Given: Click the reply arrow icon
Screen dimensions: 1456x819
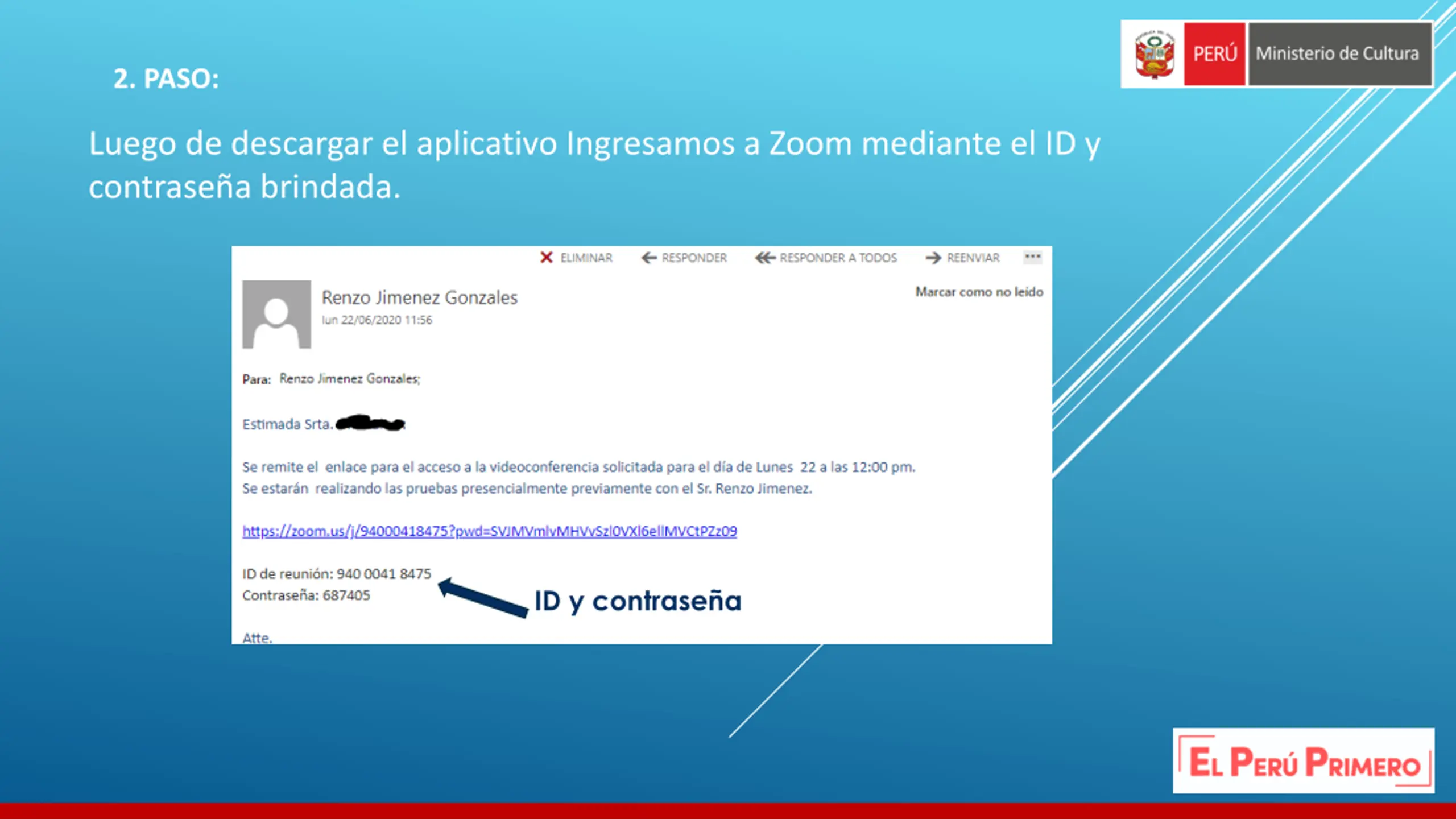Looking at the screenshot, I should point(649,258).
